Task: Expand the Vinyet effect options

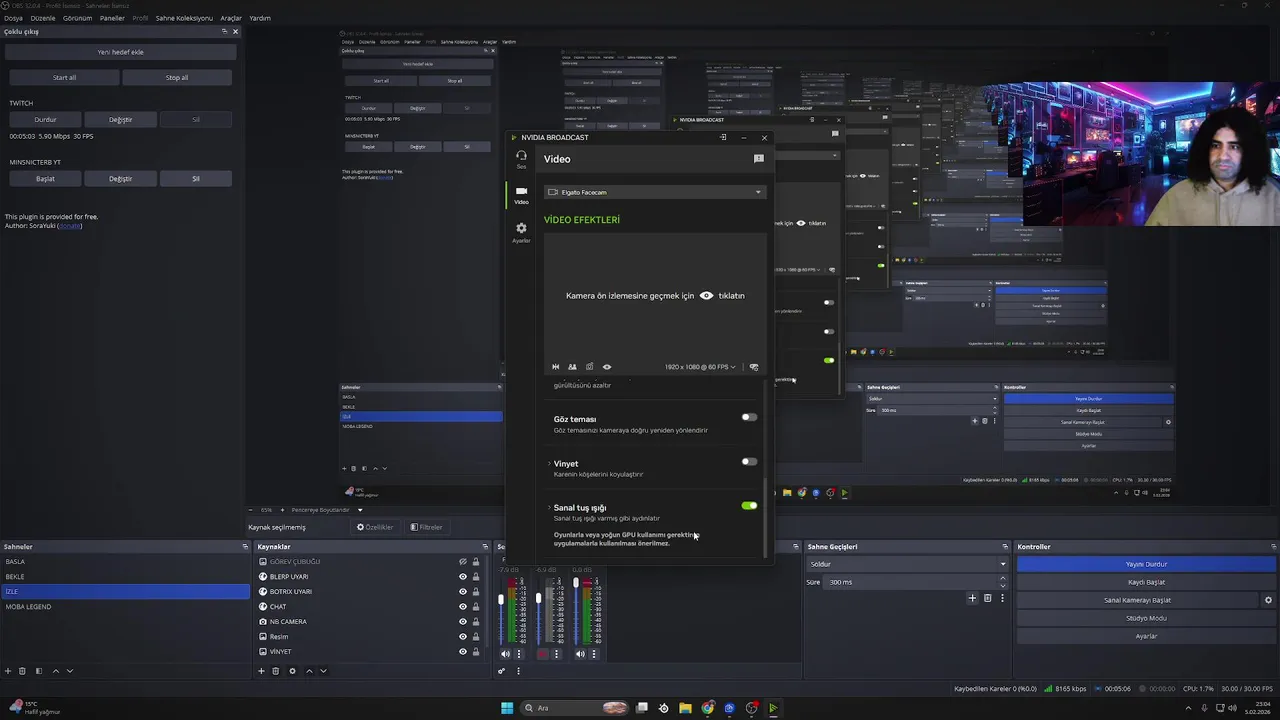Action: click(x=549, y=464)
